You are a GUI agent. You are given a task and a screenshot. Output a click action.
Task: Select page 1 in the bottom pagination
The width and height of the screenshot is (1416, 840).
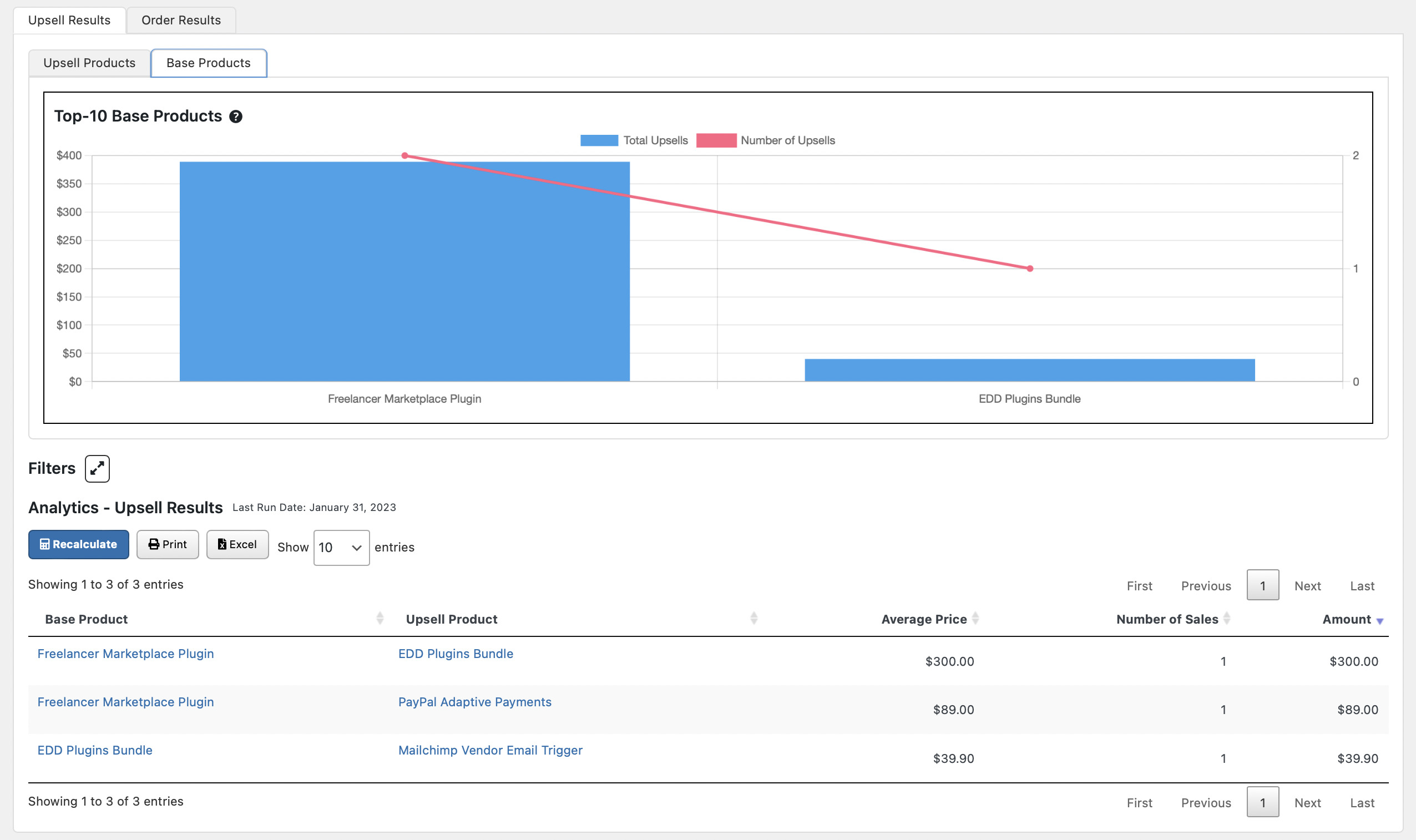coord(1263,802)
